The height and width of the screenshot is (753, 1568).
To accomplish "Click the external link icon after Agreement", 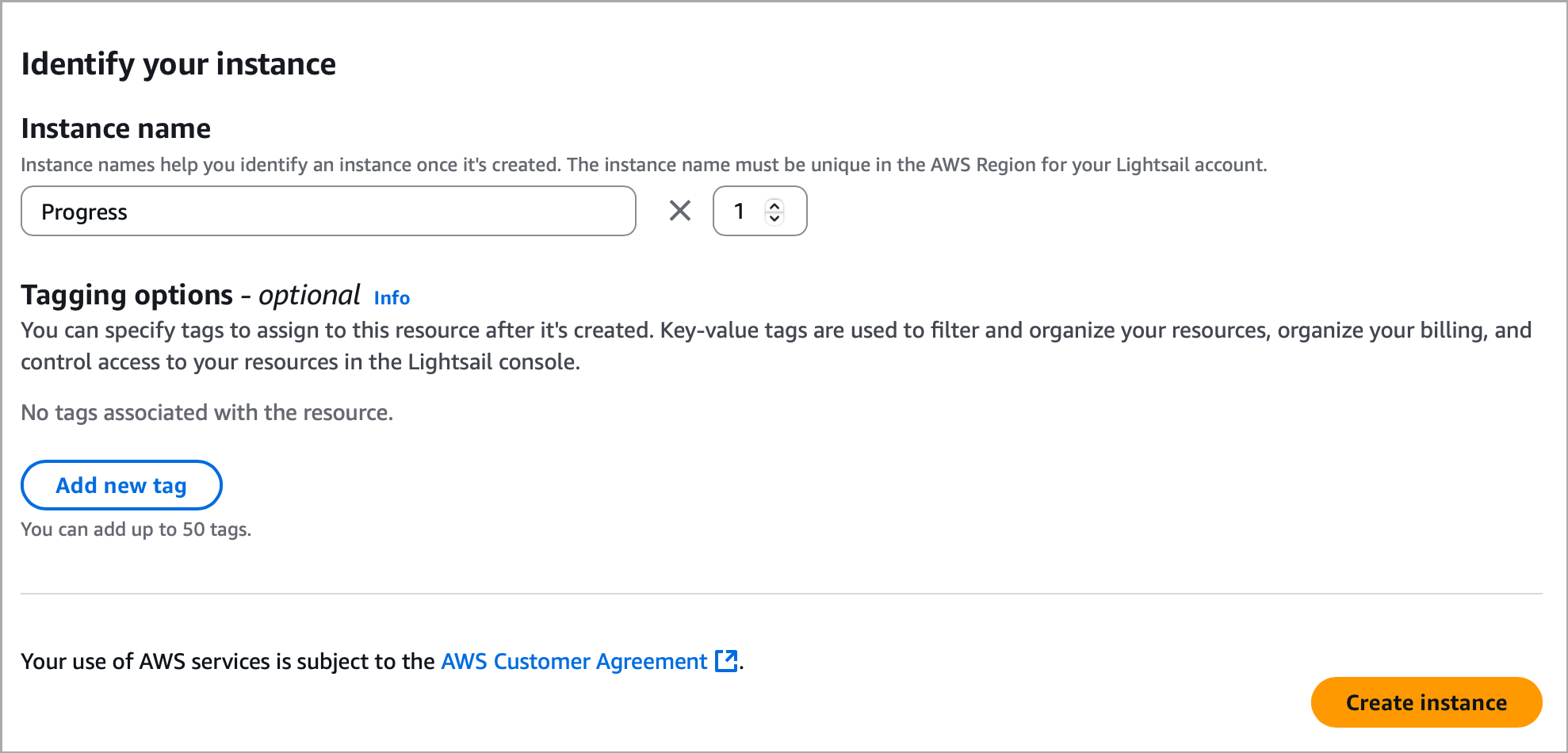I will (x=726, y=661).
